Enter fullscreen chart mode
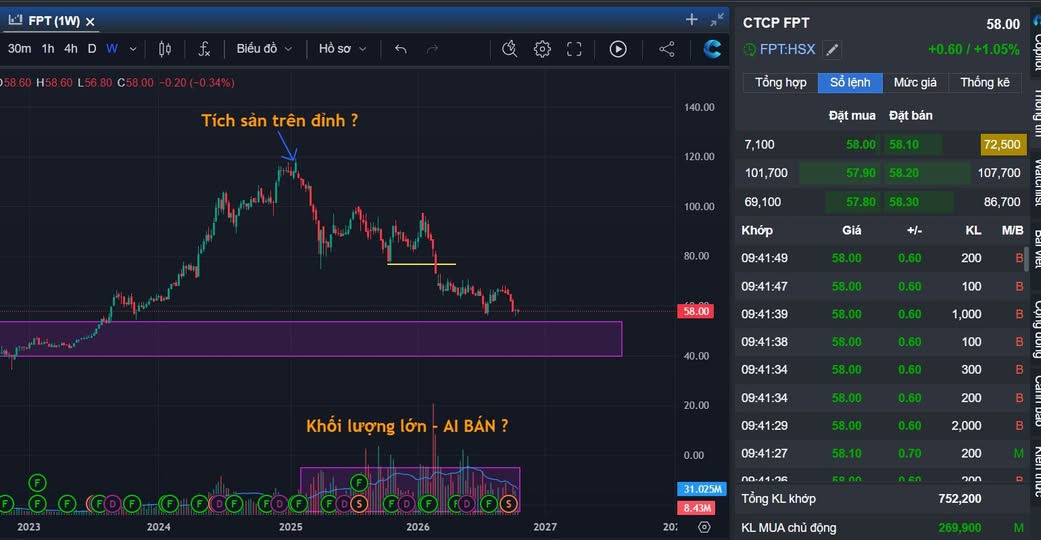1041x540 pixels. point(574,49)
